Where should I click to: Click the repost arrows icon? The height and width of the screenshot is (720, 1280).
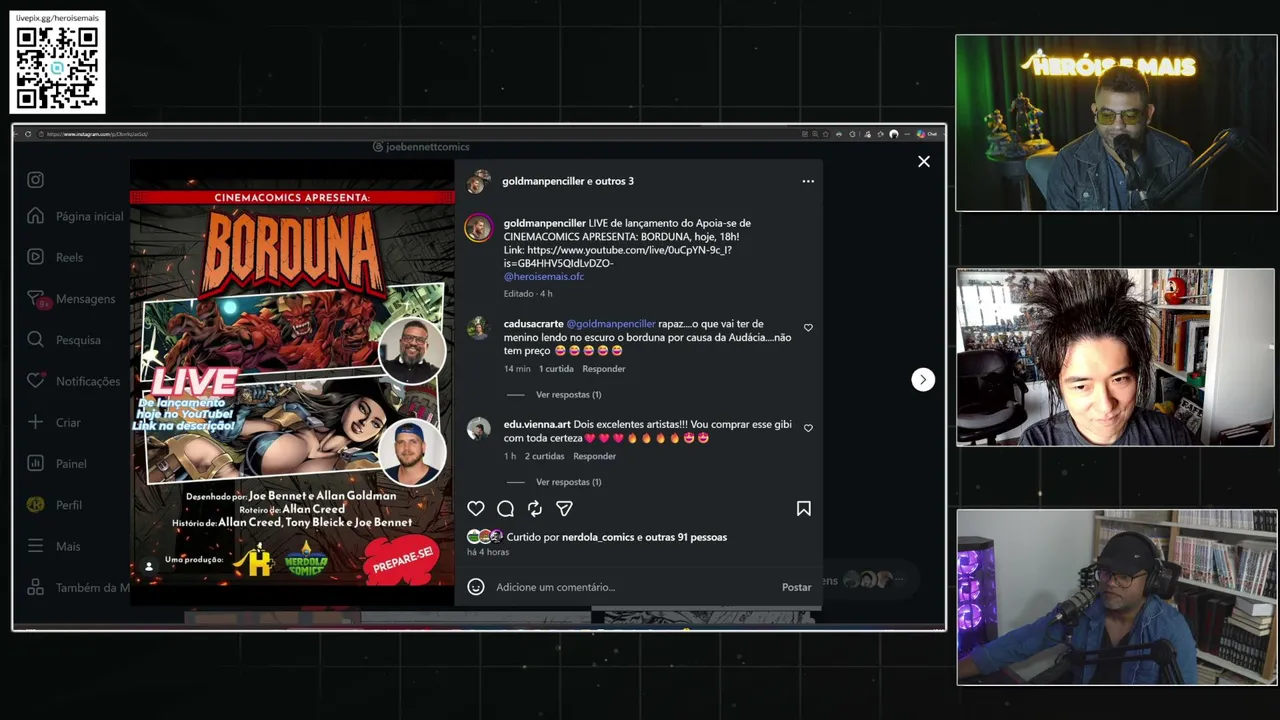coord(535,509)
